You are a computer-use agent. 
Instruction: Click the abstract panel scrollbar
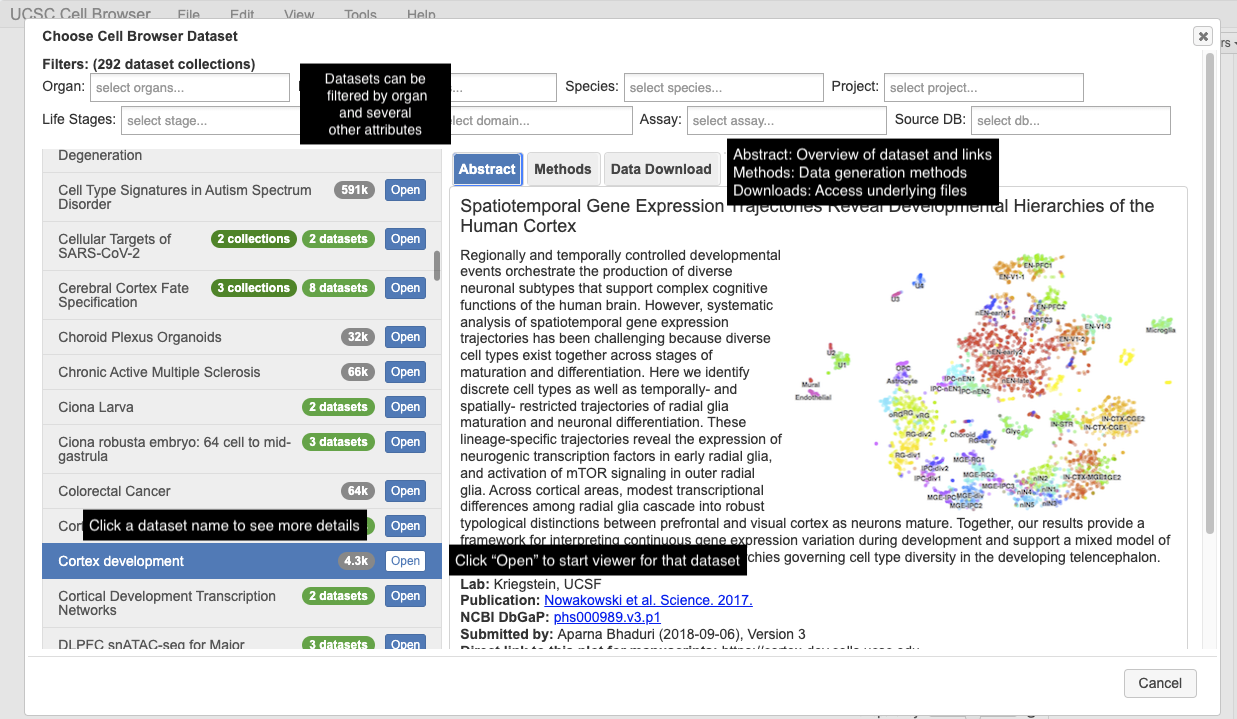coord(1211,292)
